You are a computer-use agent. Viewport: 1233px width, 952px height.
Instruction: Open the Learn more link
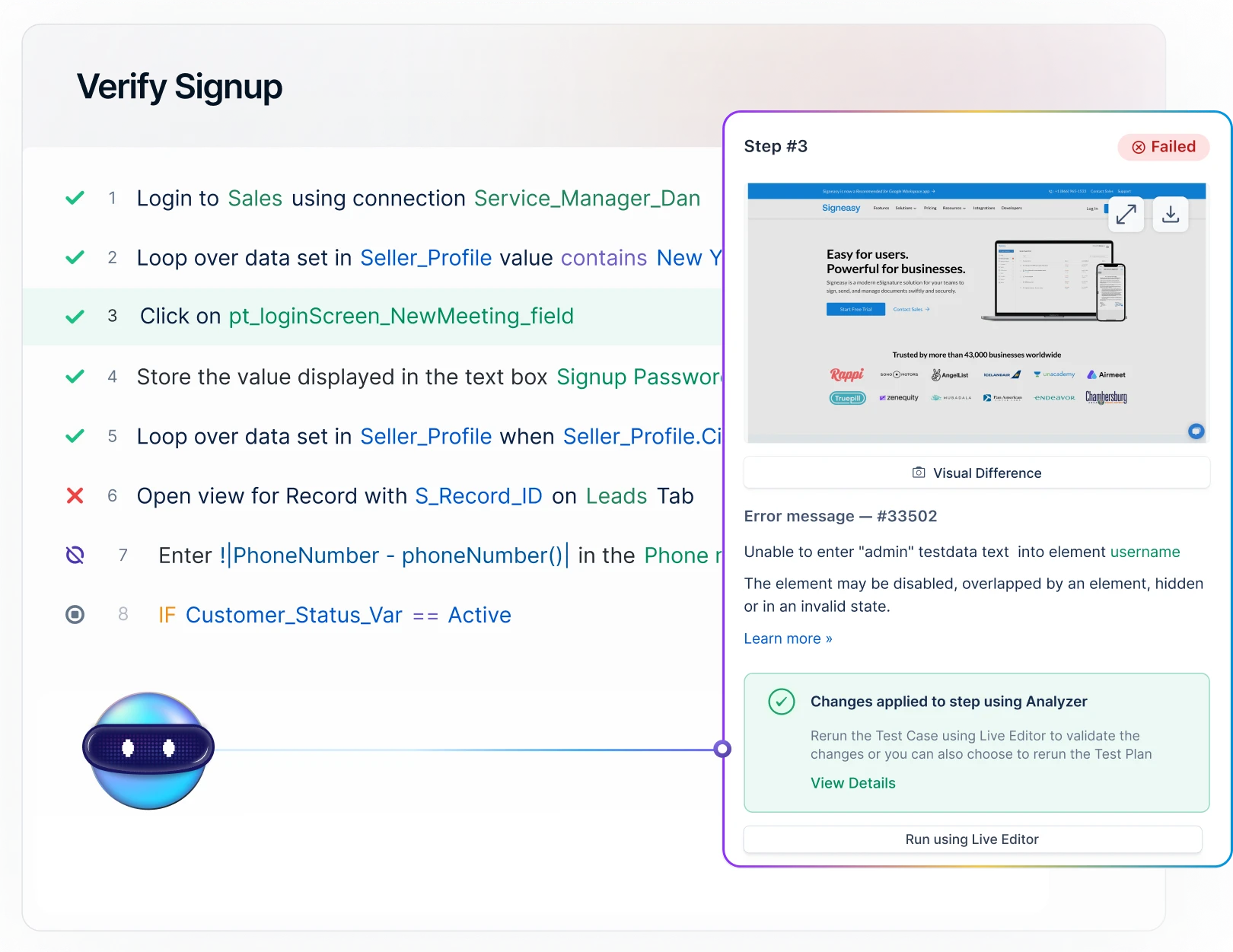[788, 638]
